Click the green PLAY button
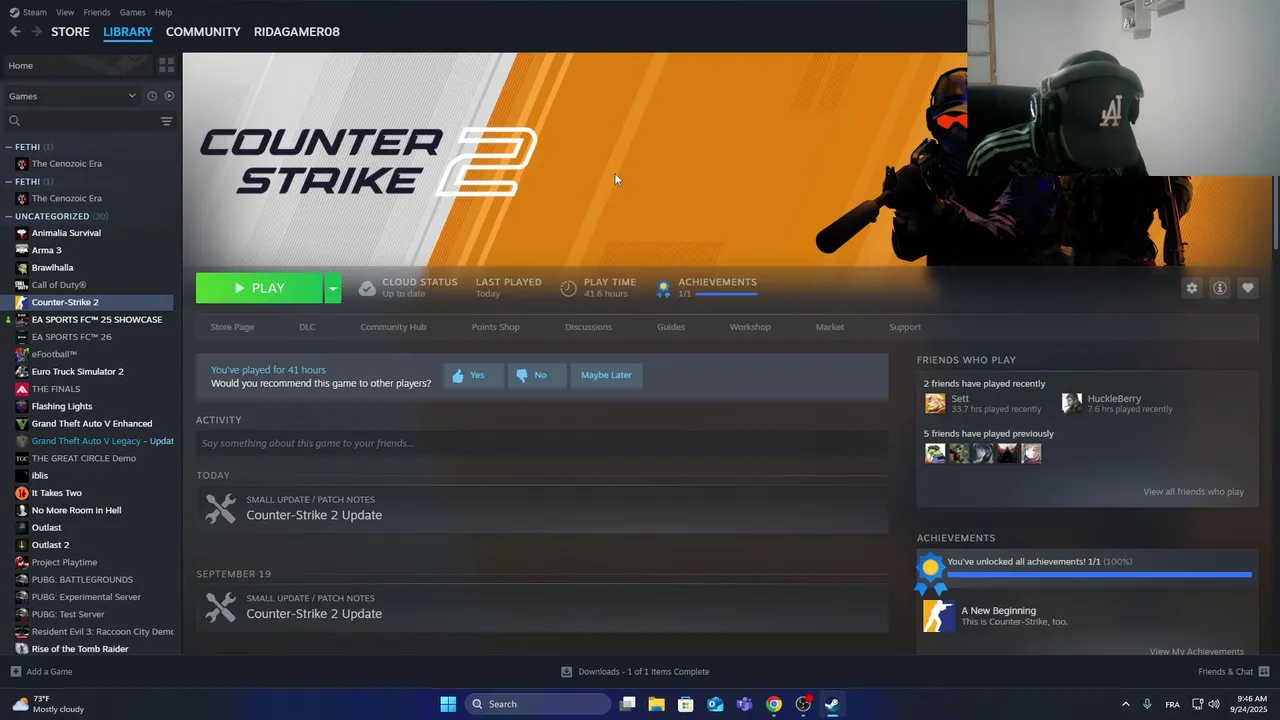The image size is (1280, 720). point(260,288)
